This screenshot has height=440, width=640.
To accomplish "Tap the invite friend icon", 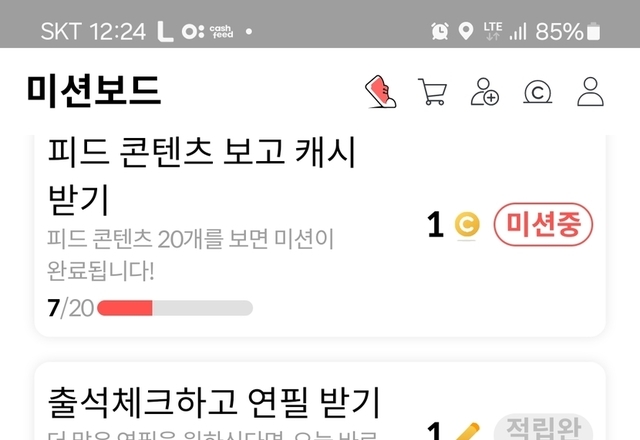I will click(x=485, y=91).
